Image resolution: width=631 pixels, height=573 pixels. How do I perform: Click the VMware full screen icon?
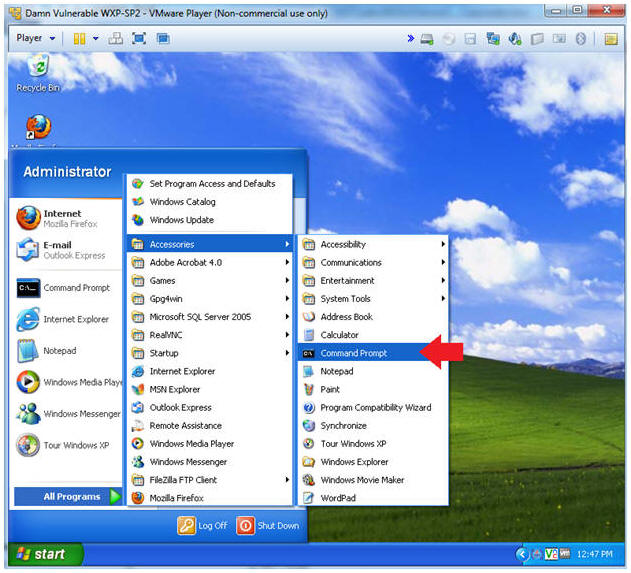click(139, 39)
